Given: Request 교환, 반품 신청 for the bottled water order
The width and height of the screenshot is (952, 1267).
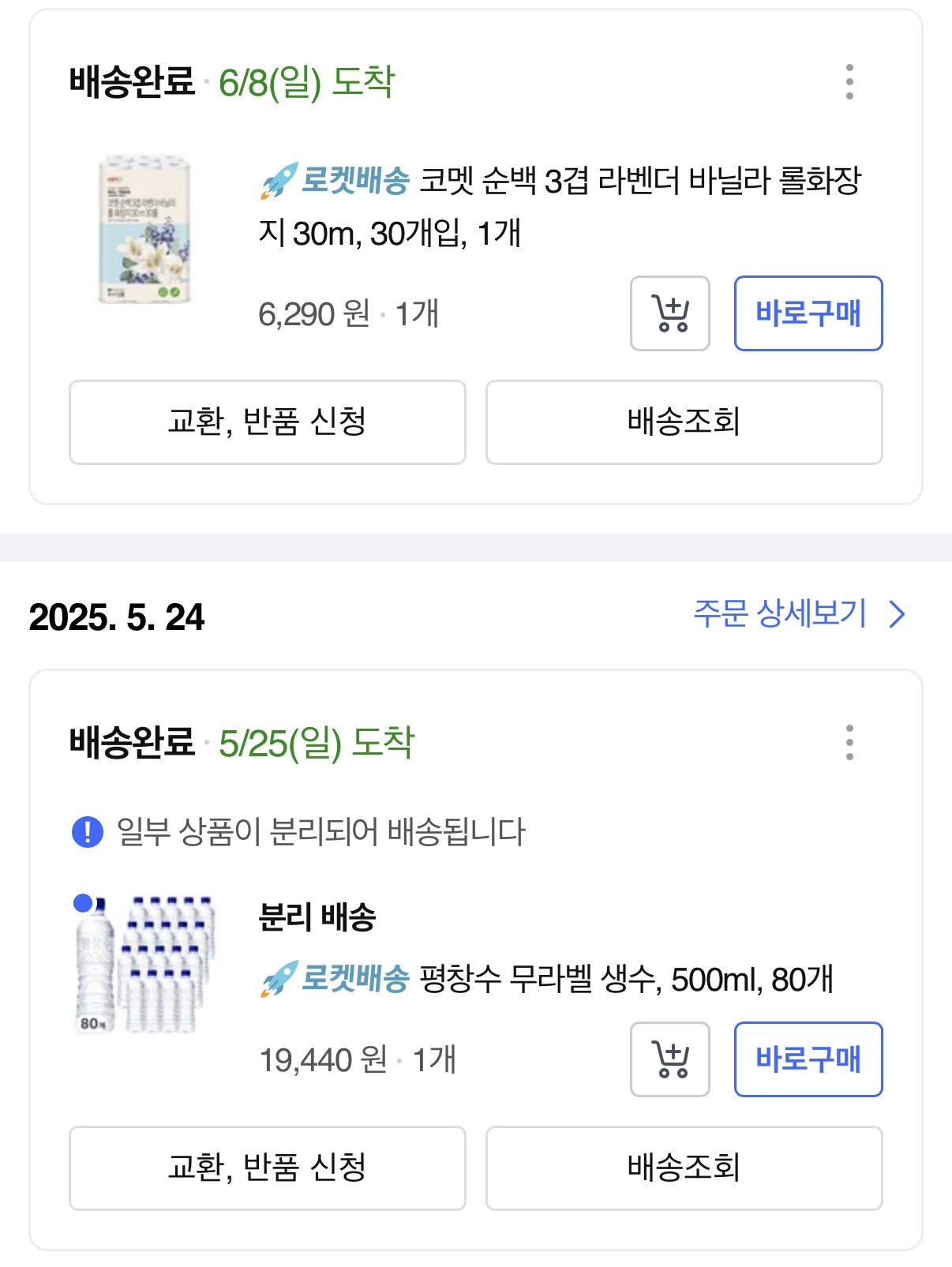Looking at the screenshot, I should click(268, 1168).
